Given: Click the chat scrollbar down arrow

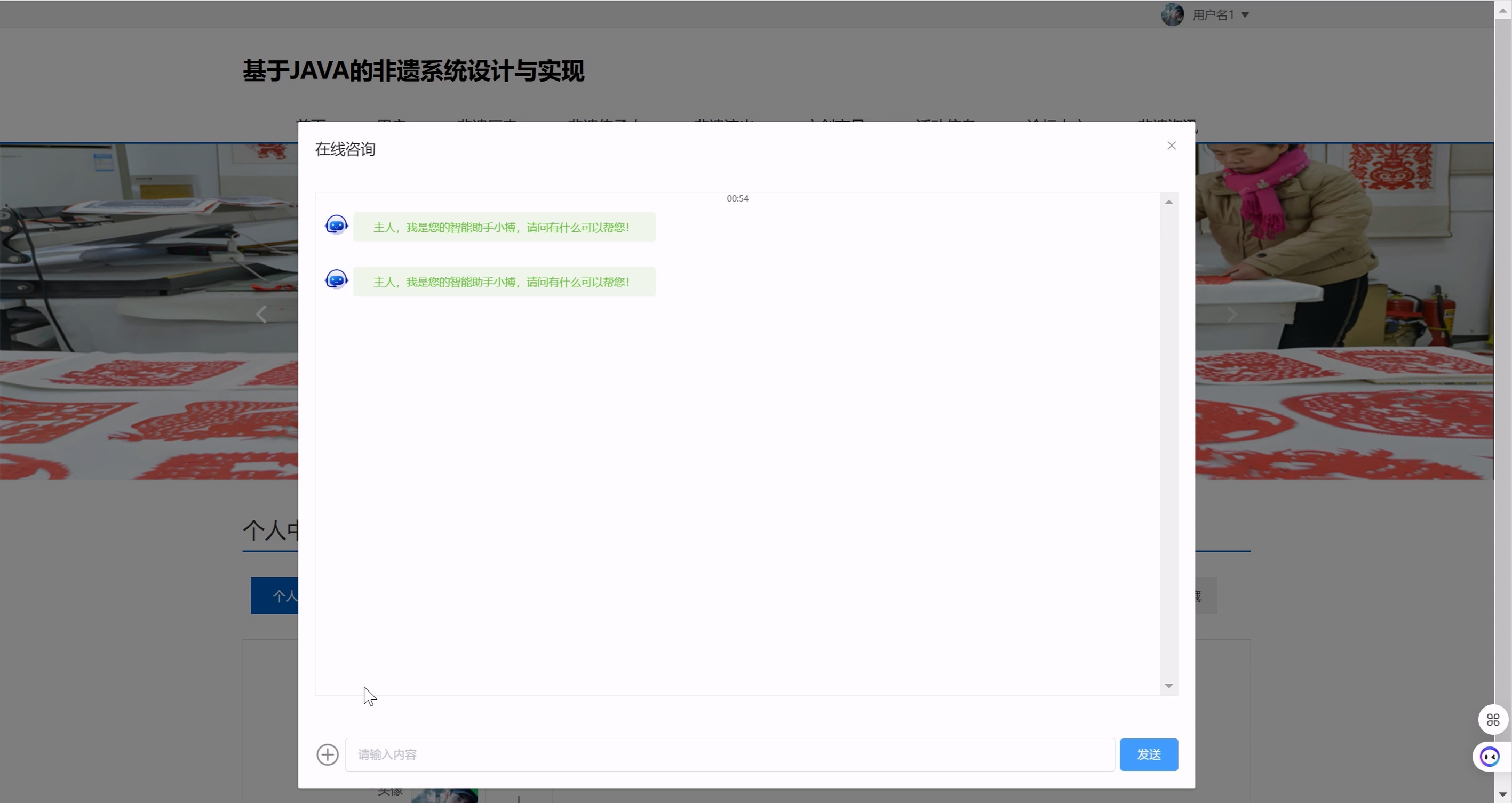Looking at the screenshot, I should 1168,686.
